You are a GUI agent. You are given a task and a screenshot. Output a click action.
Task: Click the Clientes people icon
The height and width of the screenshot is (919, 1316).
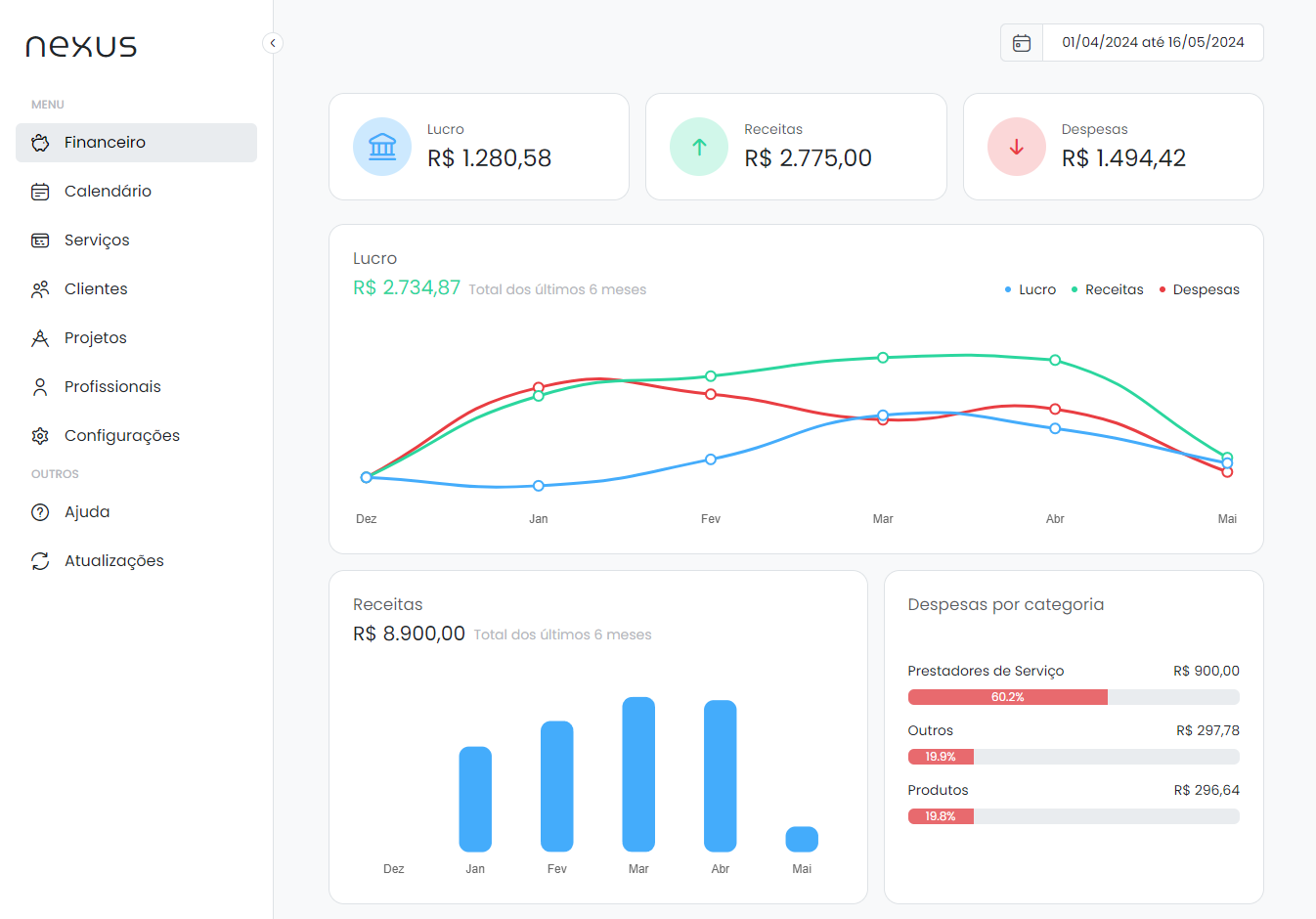click(40, 289)
